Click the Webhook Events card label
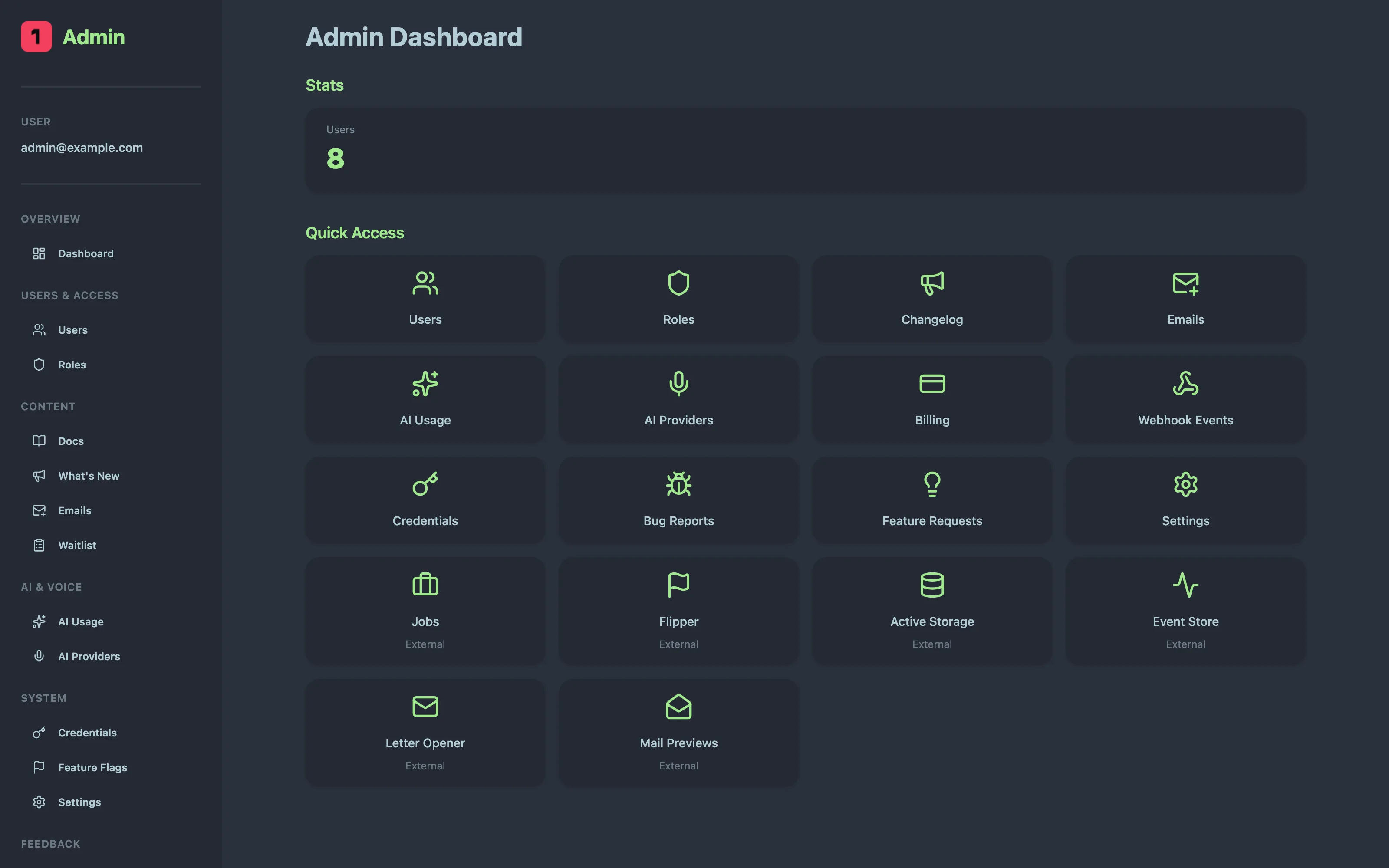The image size is (1389, 868). tap(1185, 420)
